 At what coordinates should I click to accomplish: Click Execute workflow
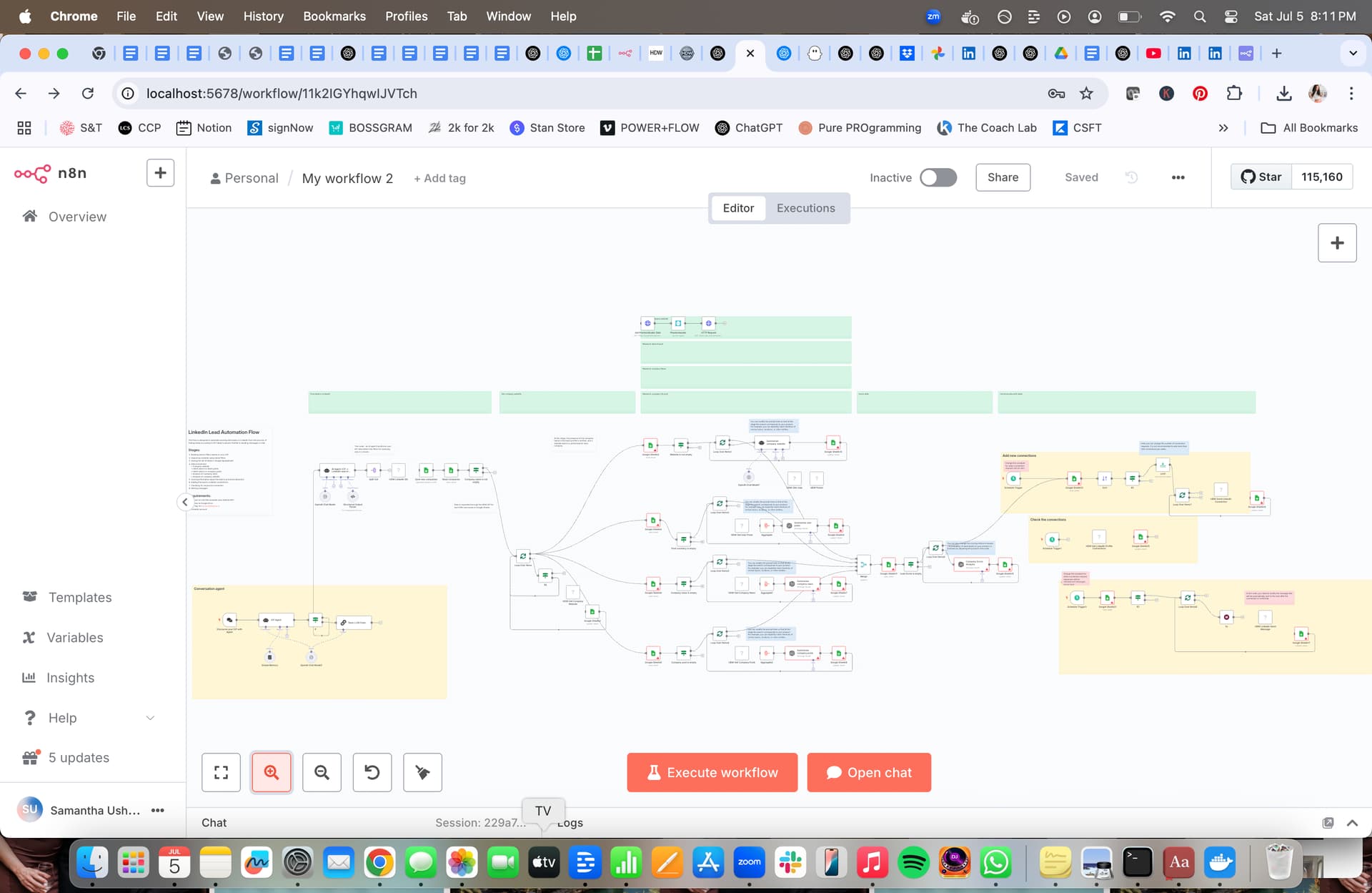712,772
